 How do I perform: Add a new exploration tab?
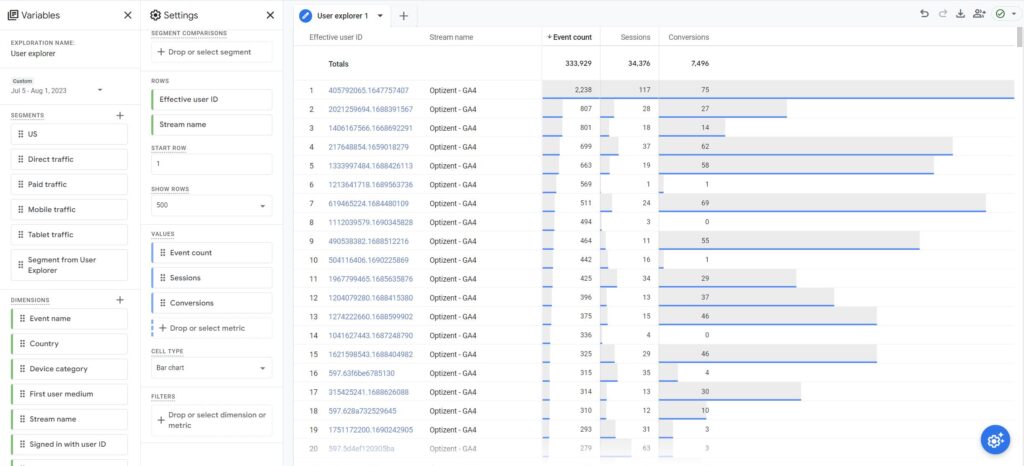click(x=403, y=16)
